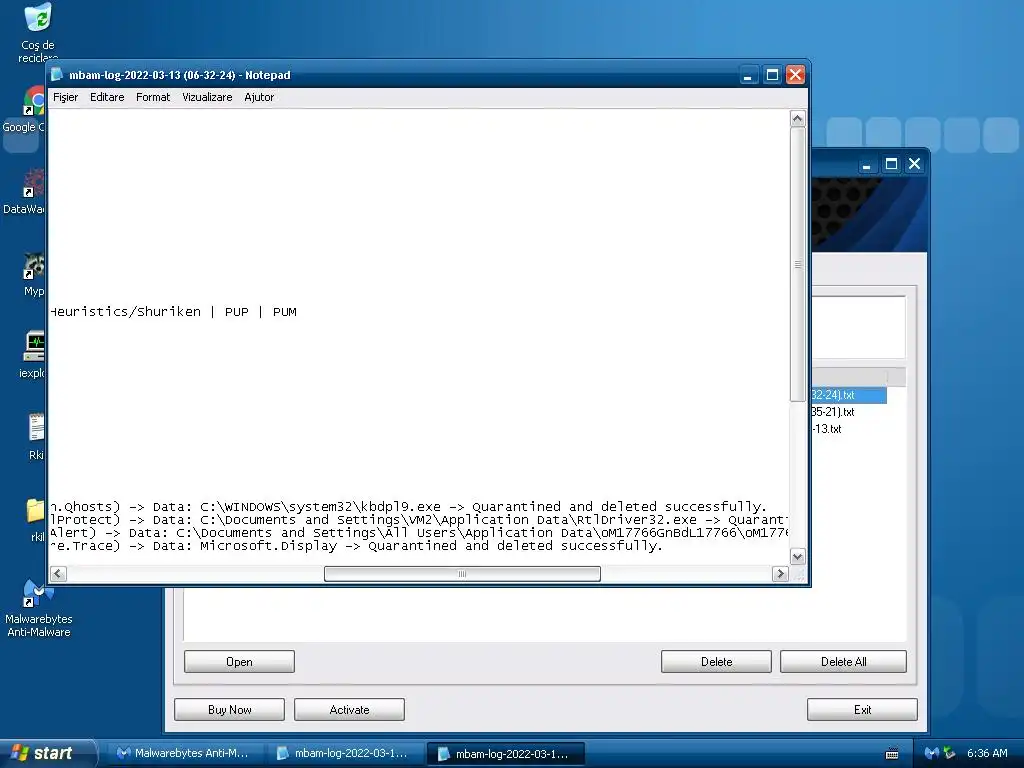Click Notepad vertical scrollbar down arrow
Screen dimensions: 1024x768
pos(797,556)
